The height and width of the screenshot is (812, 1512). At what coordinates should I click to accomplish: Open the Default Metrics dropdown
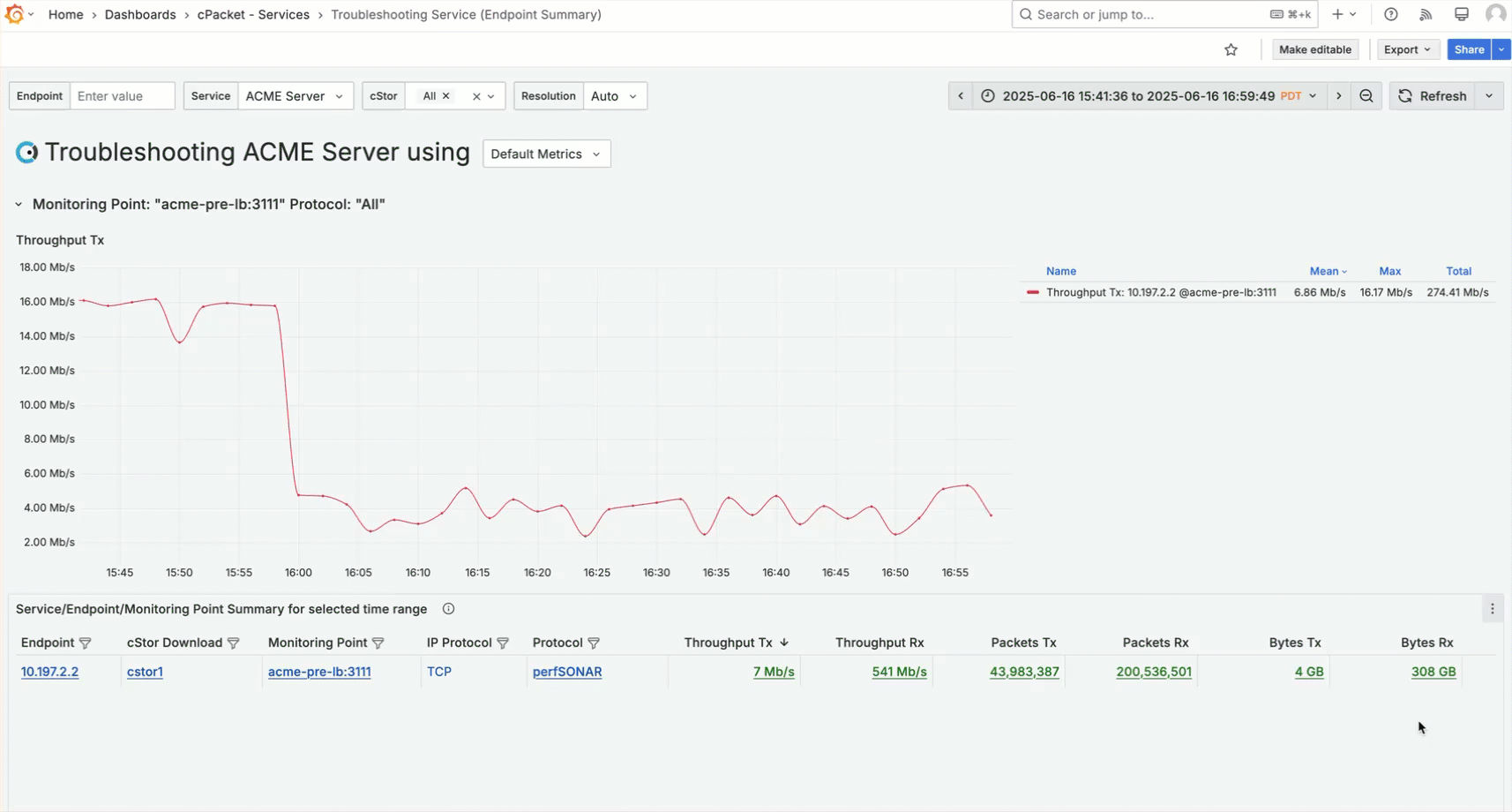547,154
